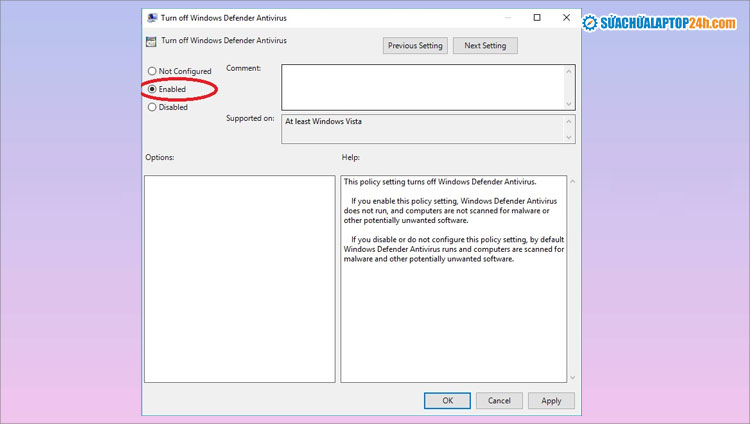750x425 pixels.
Task: Select the Enabled radio button
Action: [x=152, y=89]
